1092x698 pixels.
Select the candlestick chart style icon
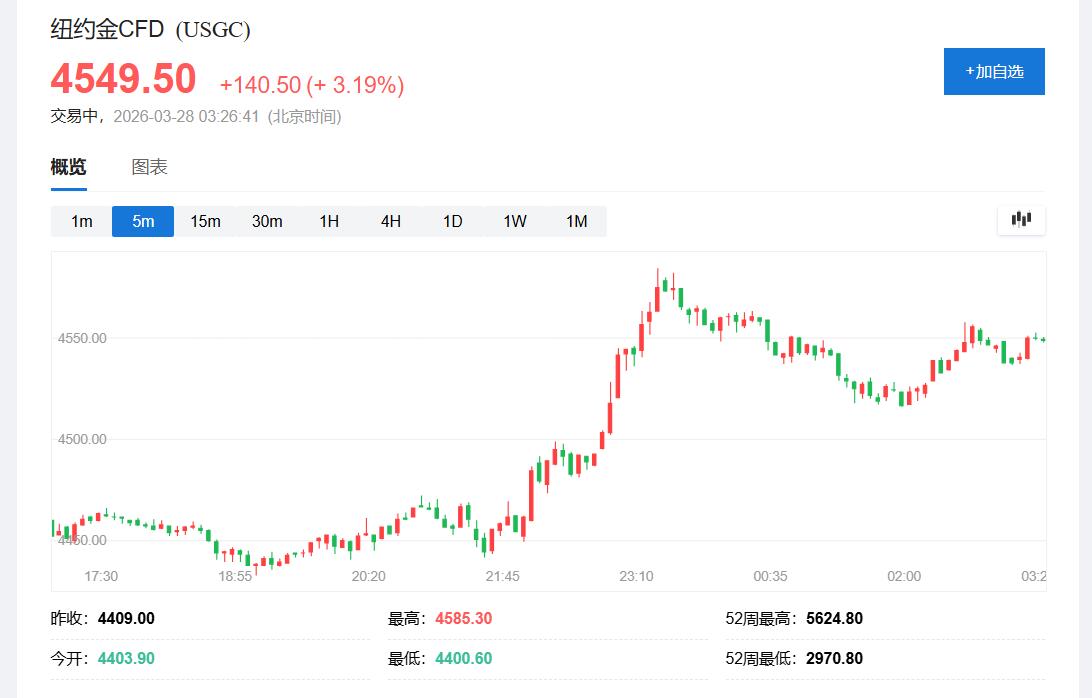pyautogui.click(x=1020, y=219)
